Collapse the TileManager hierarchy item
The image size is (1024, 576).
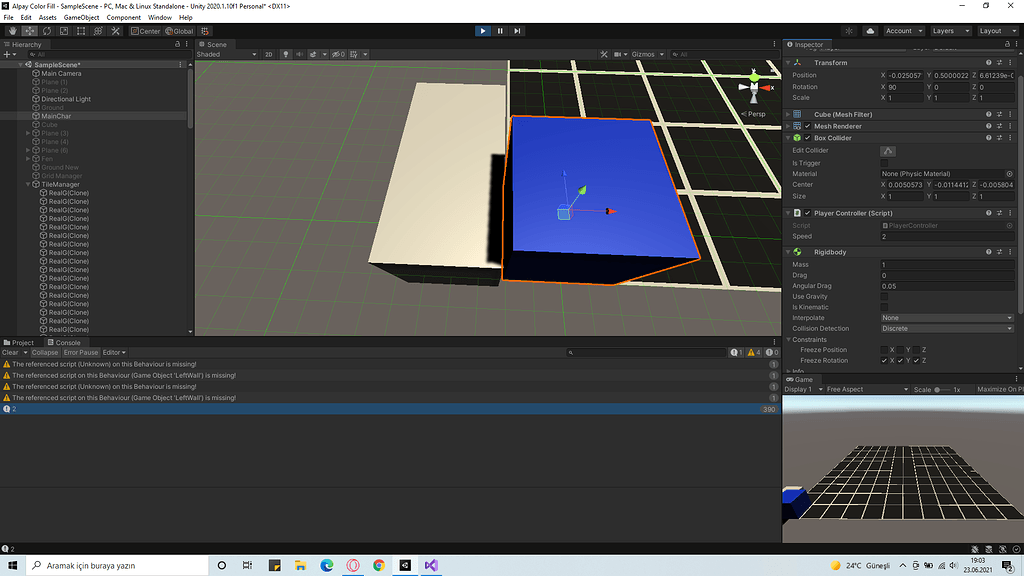click(28, 184)
